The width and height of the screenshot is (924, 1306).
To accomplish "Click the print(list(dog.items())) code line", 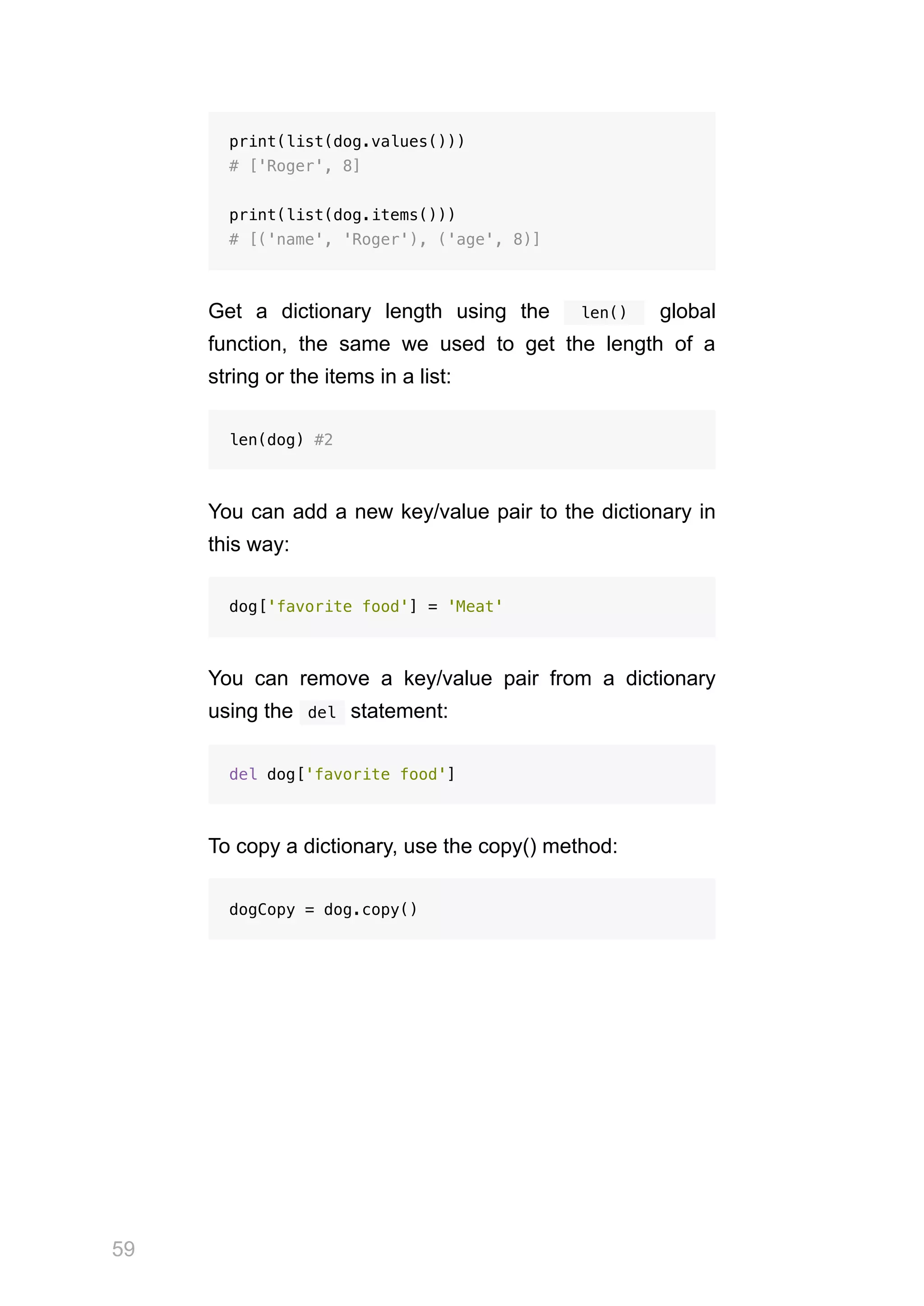I will coord(342,214).
